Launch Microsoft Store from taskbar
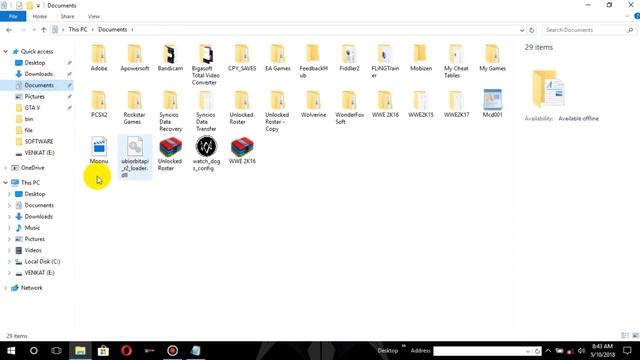 [x=103, y=351]
